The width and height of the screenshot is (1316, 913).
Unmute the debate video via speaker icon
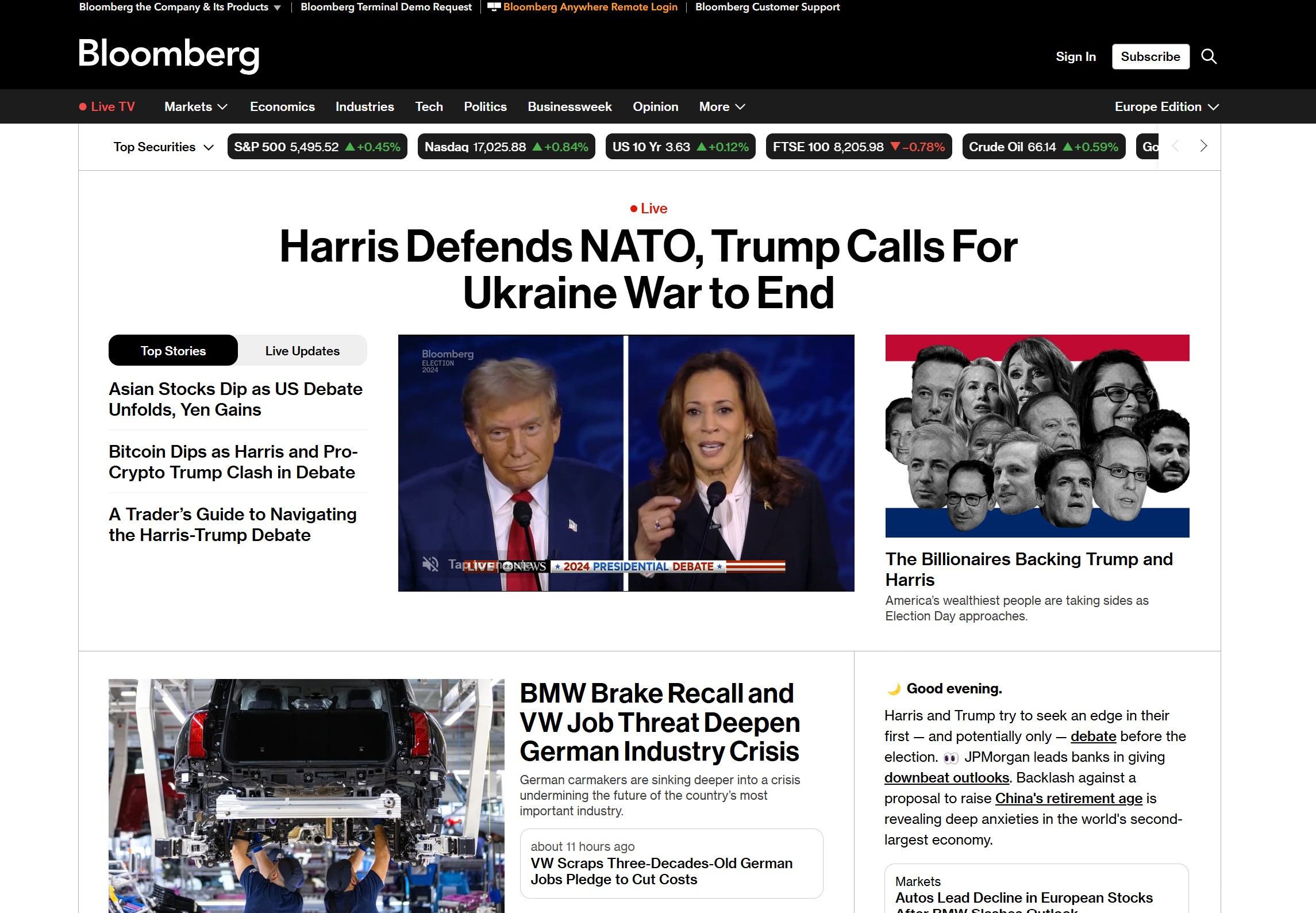tap(430, 564)
